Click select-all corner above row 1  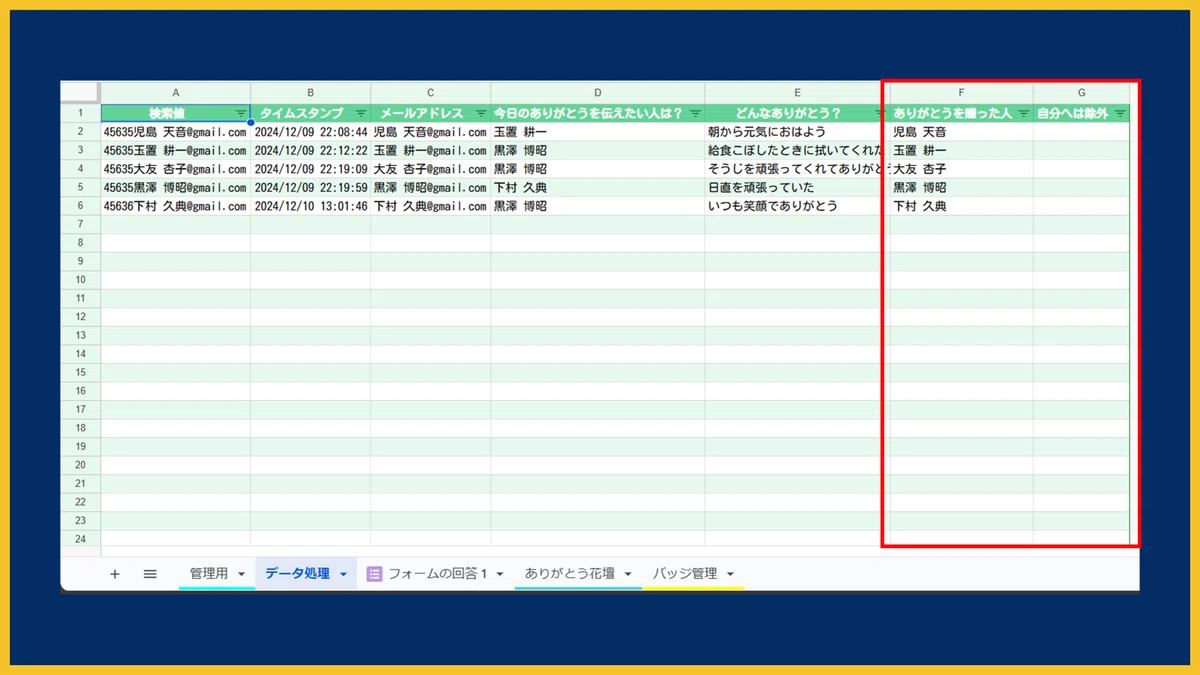click(x=80, y=92)
